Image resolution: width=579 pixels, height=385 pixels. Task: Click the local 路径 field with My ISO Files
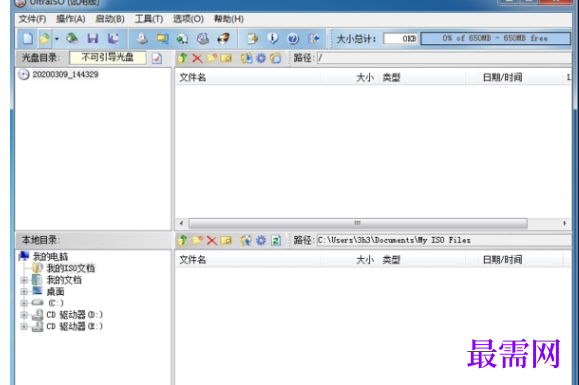(x=444, y=241)
